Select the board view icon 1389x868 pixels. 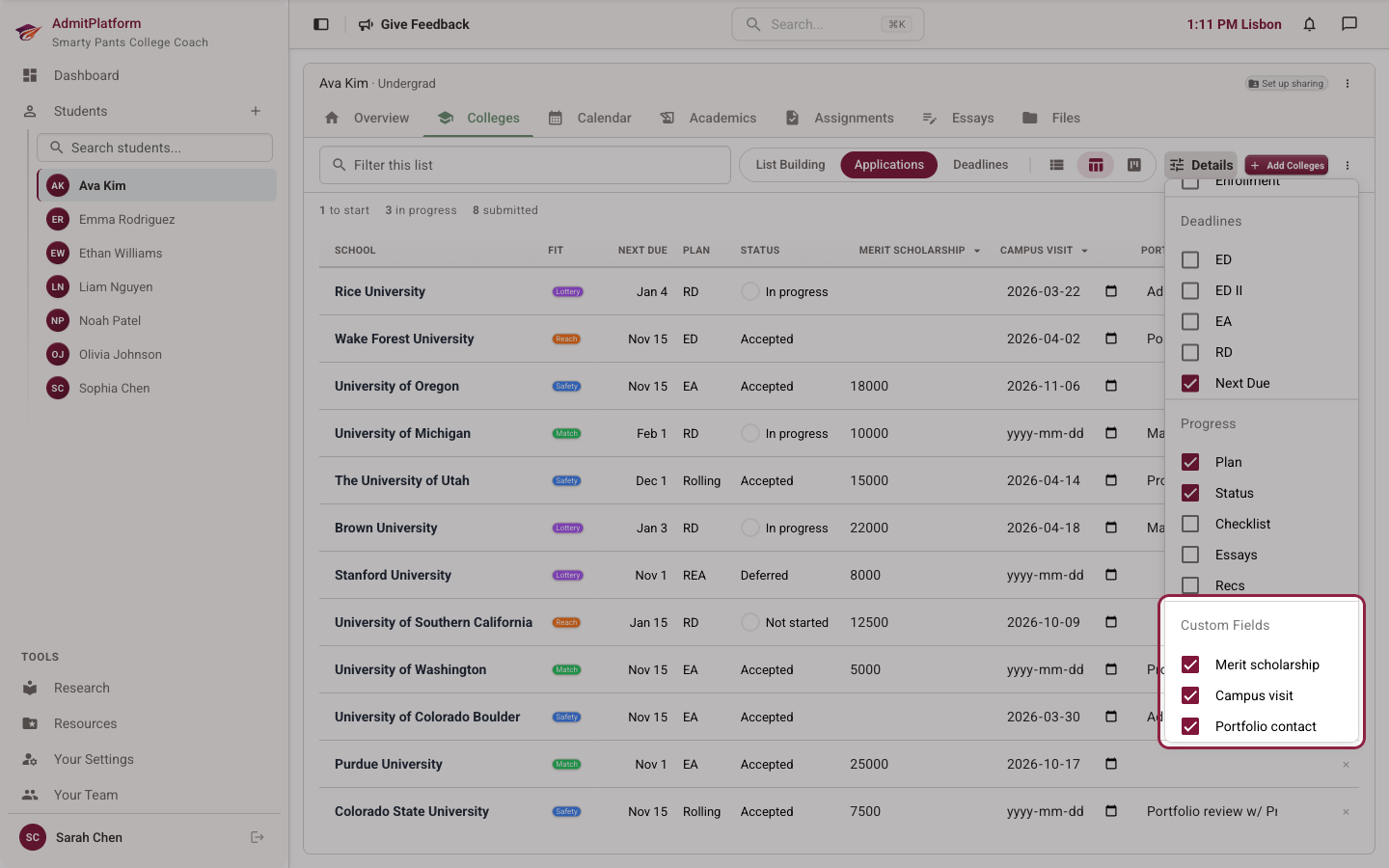click(1134, 165)
